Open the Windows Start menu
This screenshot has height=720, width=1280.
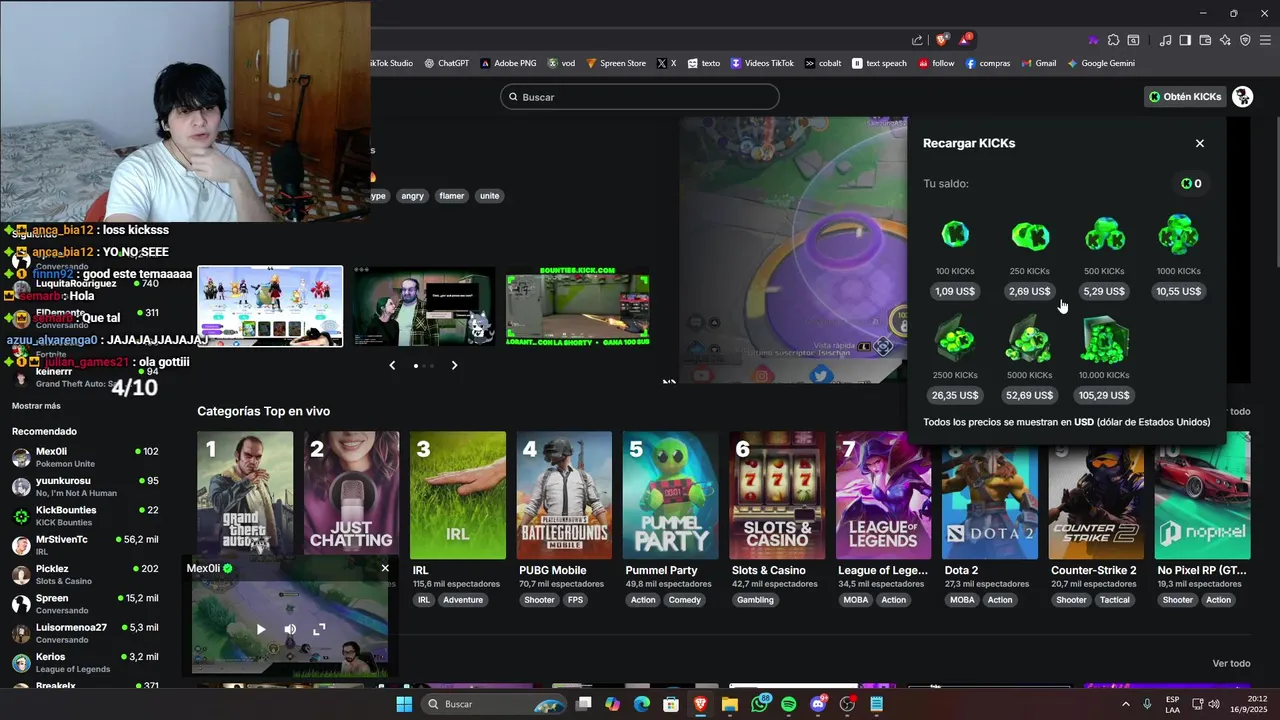(x=404, y=704)
